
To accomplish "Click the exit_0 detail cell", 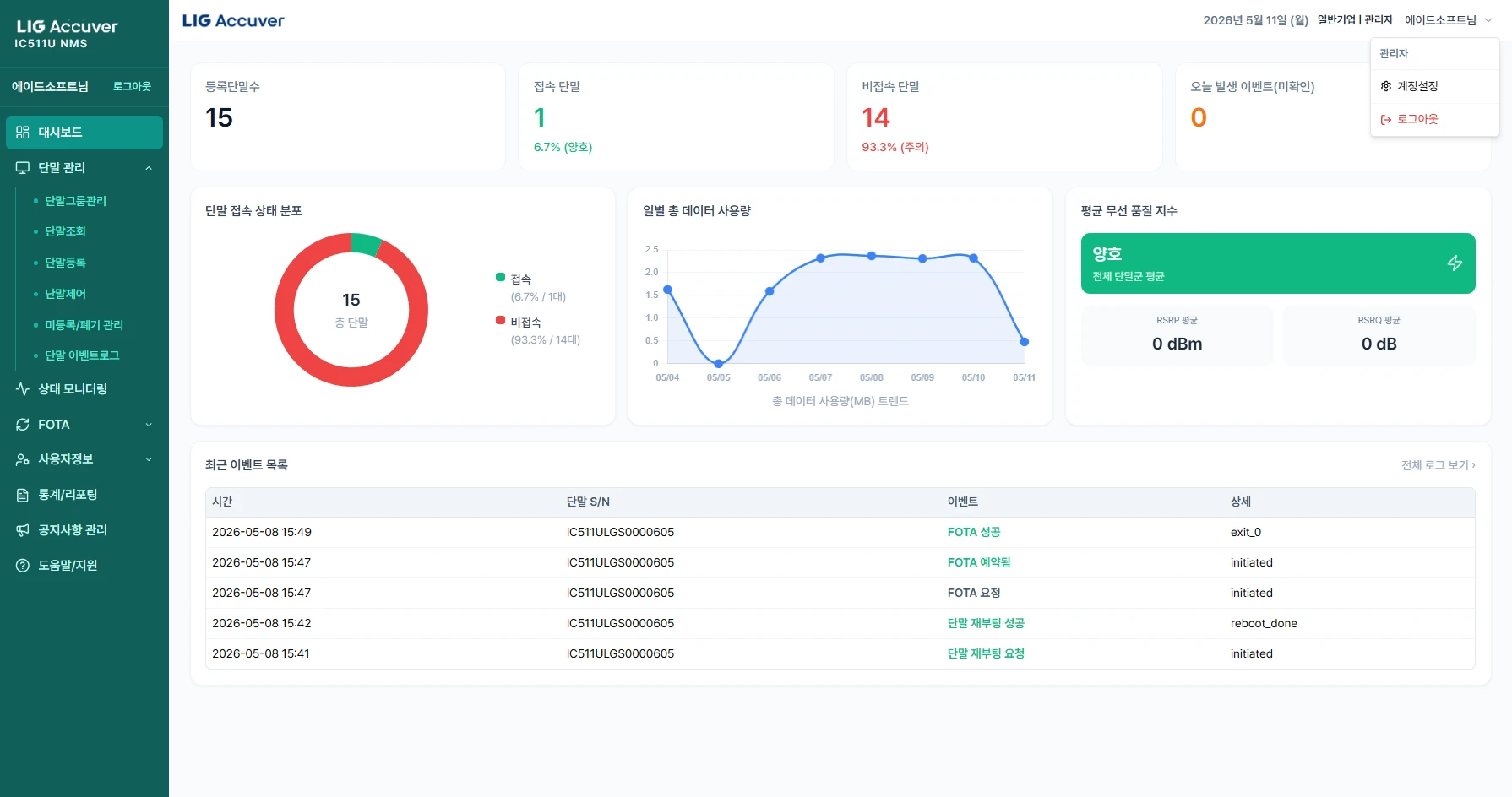I will 1245,533.
